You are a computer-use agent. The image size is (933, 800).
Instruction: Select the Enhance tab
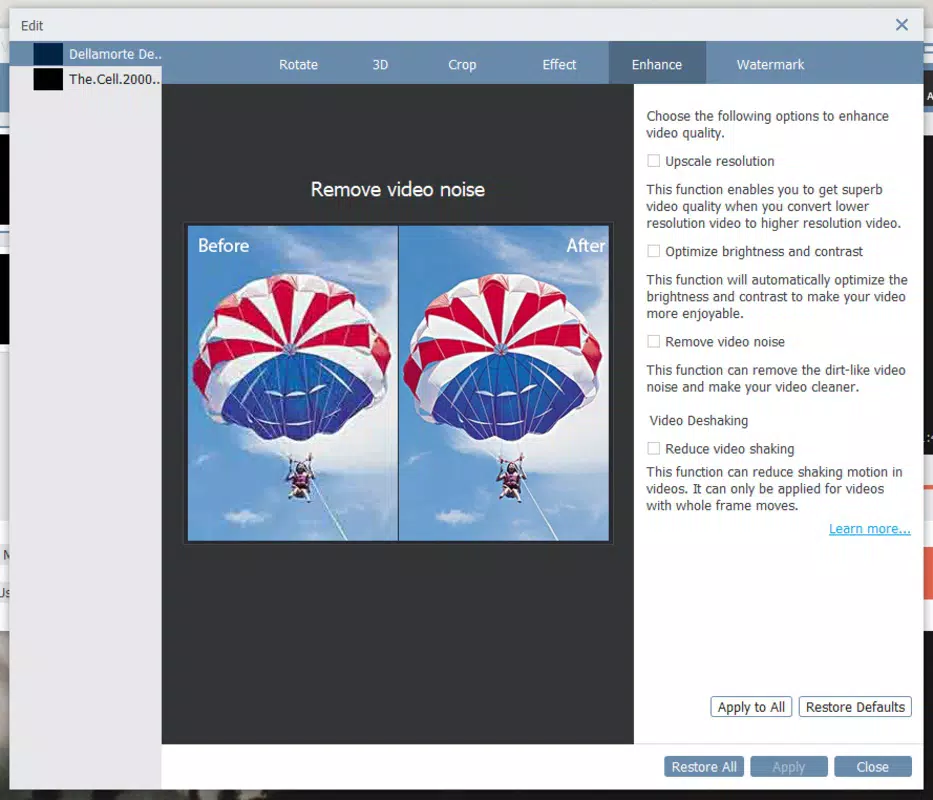[657, 64]
